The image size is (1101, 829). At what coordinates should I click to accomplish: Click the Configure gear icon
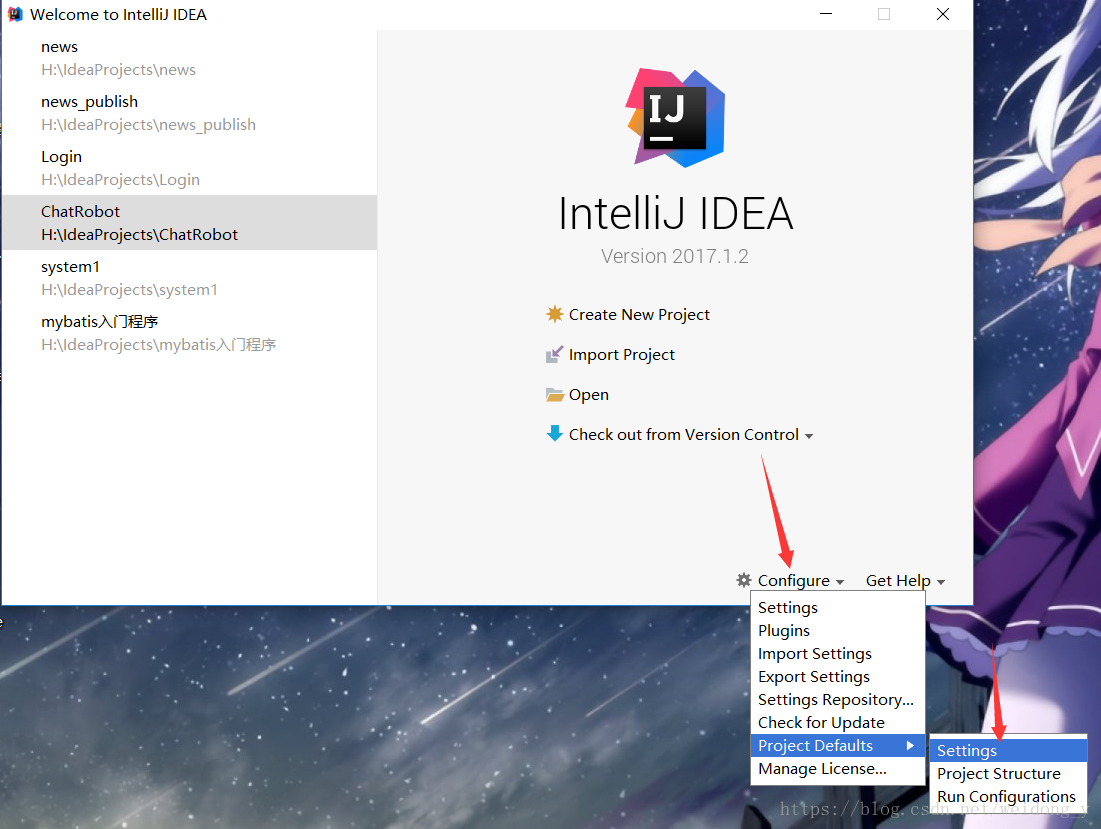click(744, 580)
